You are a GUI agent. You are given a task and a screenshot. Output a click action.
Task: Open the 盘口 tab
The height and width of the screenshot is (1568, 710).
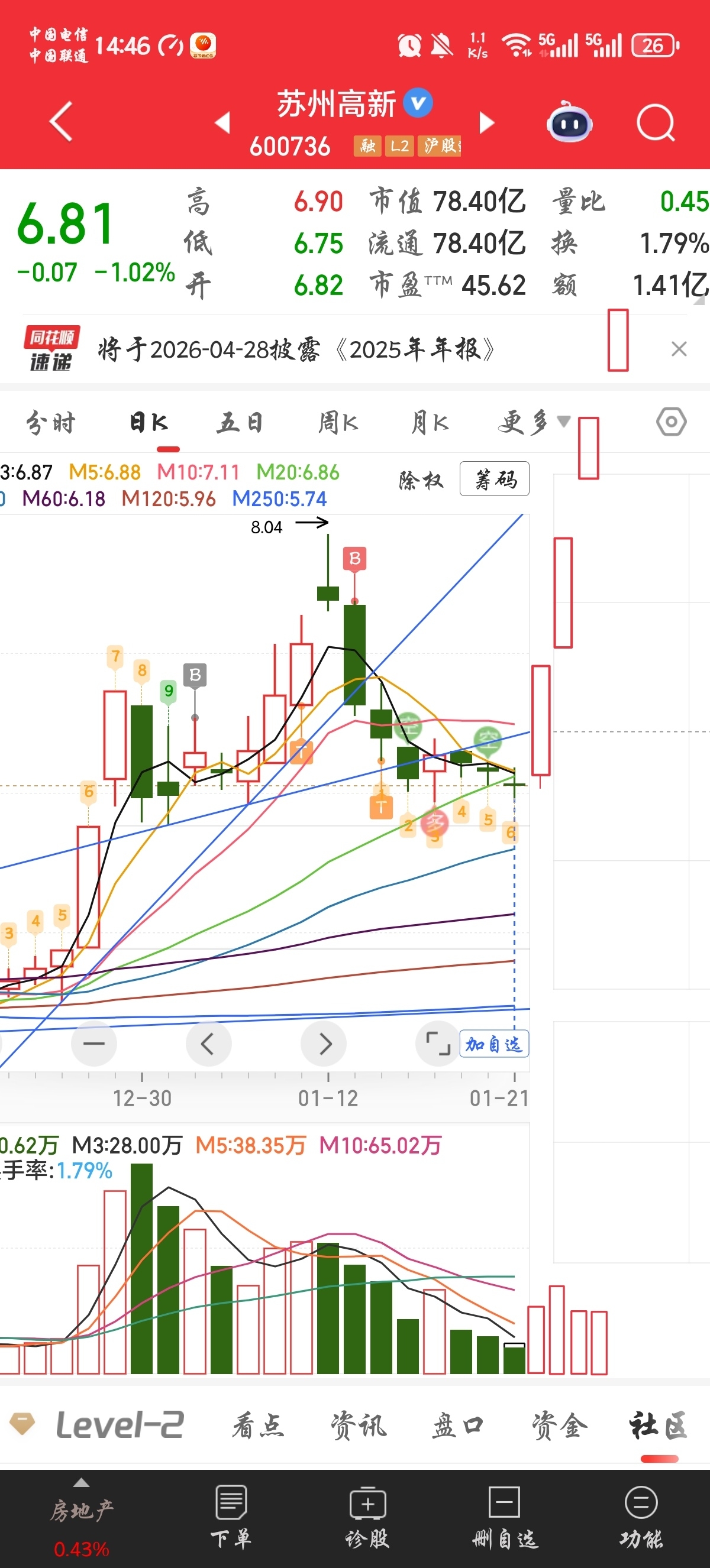coord(458,1425)
